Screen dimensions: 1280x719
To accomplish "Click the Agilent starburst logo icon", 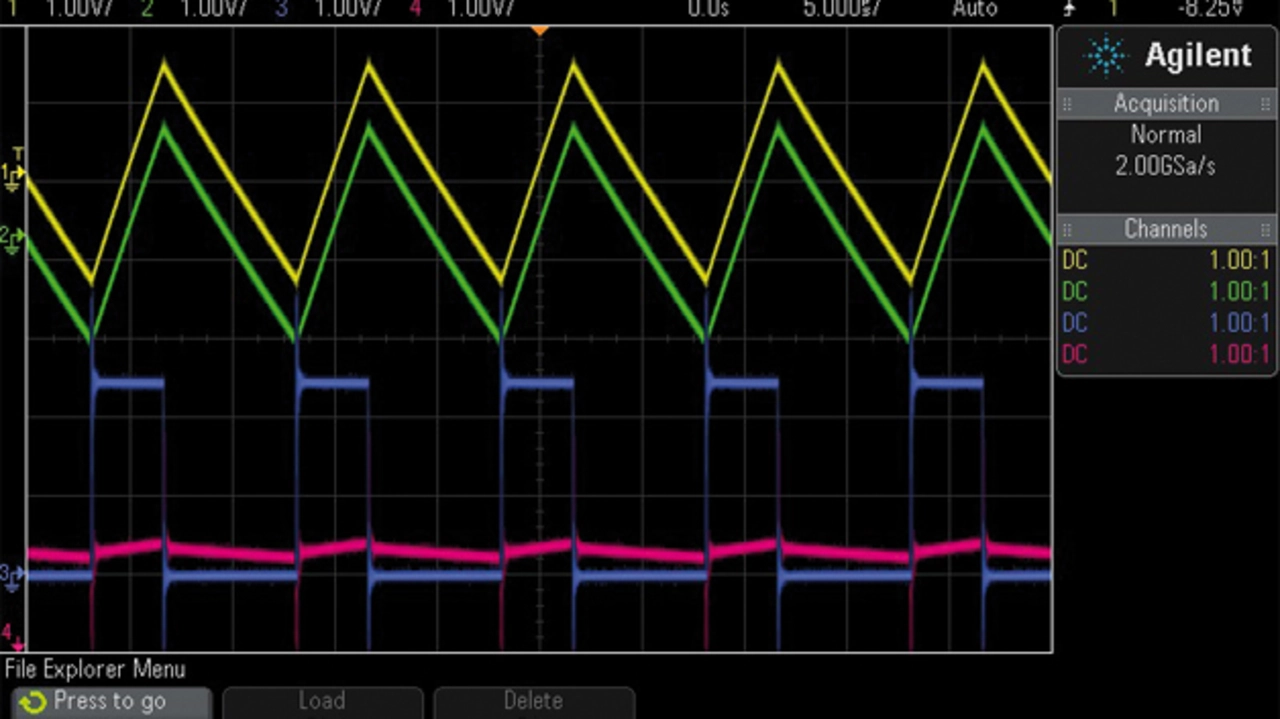I will click(1105, 56).
